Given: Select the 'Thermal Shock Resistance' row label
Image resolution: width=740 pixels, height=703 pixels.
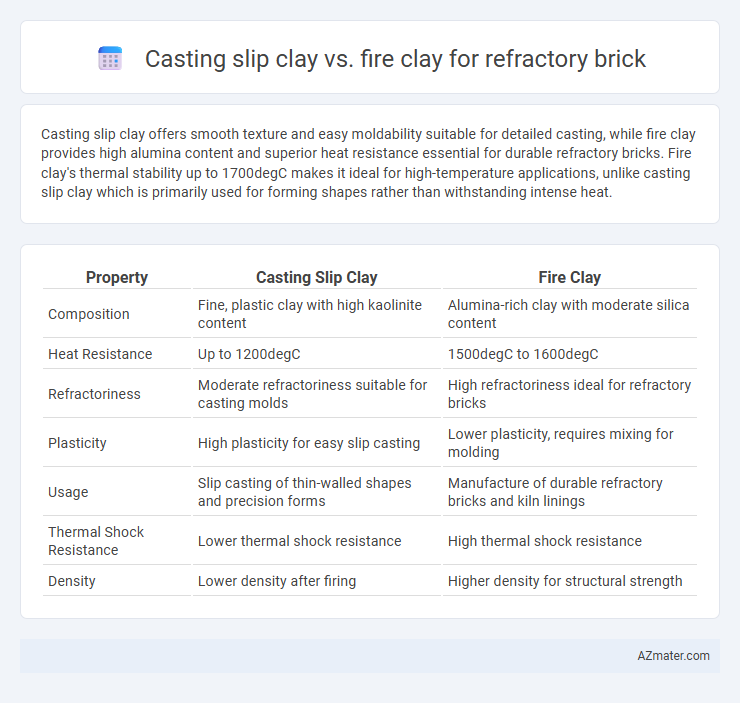Looking at the screenshot, I should click(x=96, y=541).
